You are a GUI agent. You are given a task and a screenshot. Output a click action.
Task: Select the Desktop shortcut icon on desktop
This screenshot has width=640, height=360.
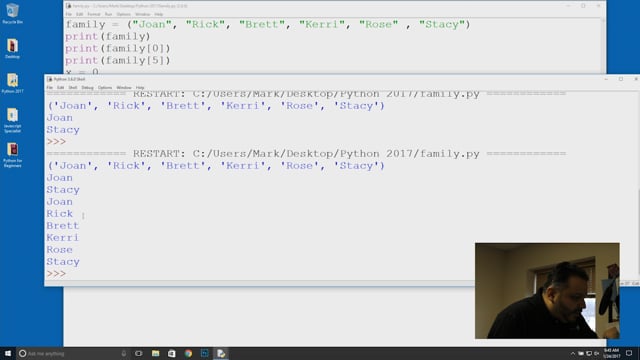coord(12,49)
